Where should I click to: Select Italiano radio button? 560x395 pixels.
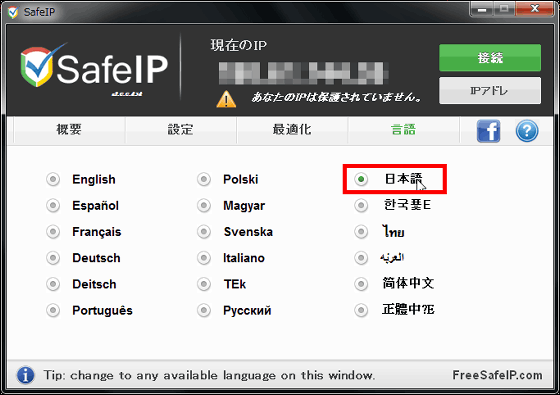(x=204, y=258)
